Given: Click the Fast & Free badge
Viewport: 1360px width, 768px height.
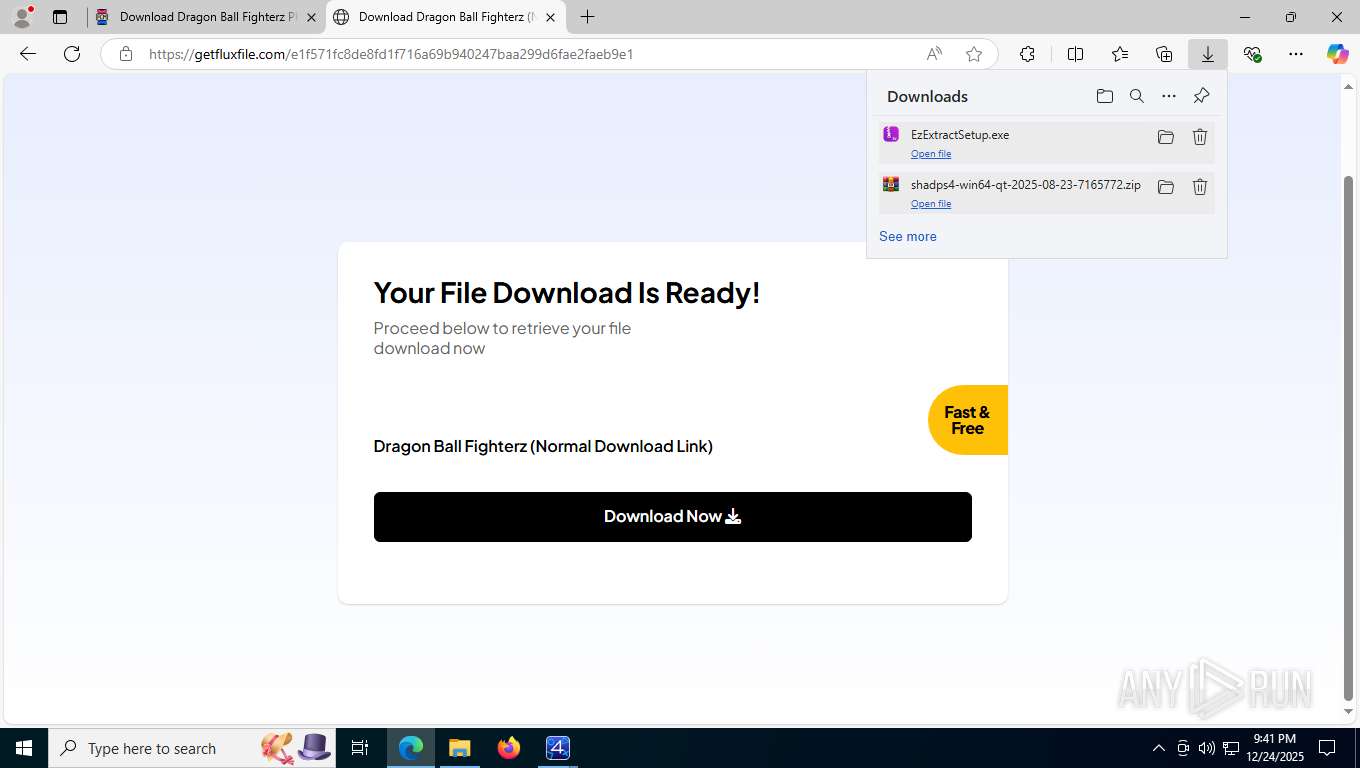Looking at the screenshot, I should [x=967, y=420].
